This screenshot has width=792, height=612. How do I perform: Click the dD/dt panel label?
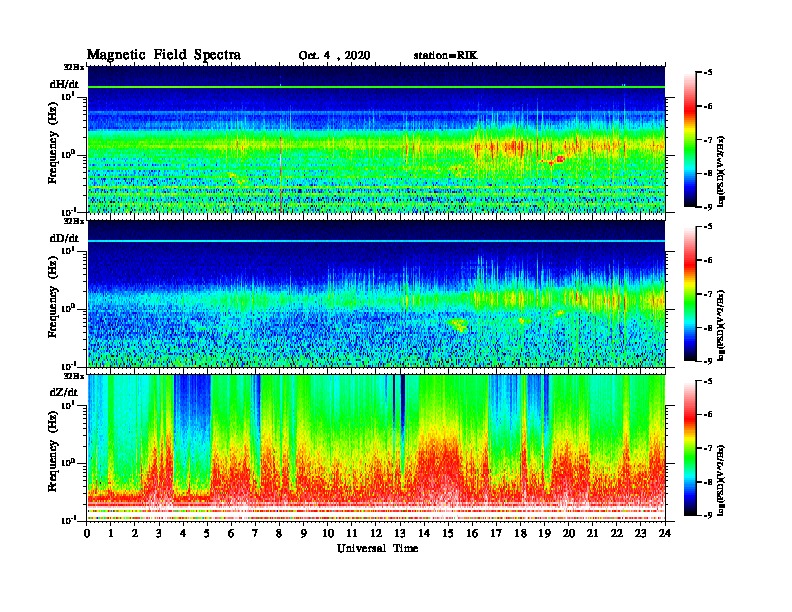pos(64,238)
